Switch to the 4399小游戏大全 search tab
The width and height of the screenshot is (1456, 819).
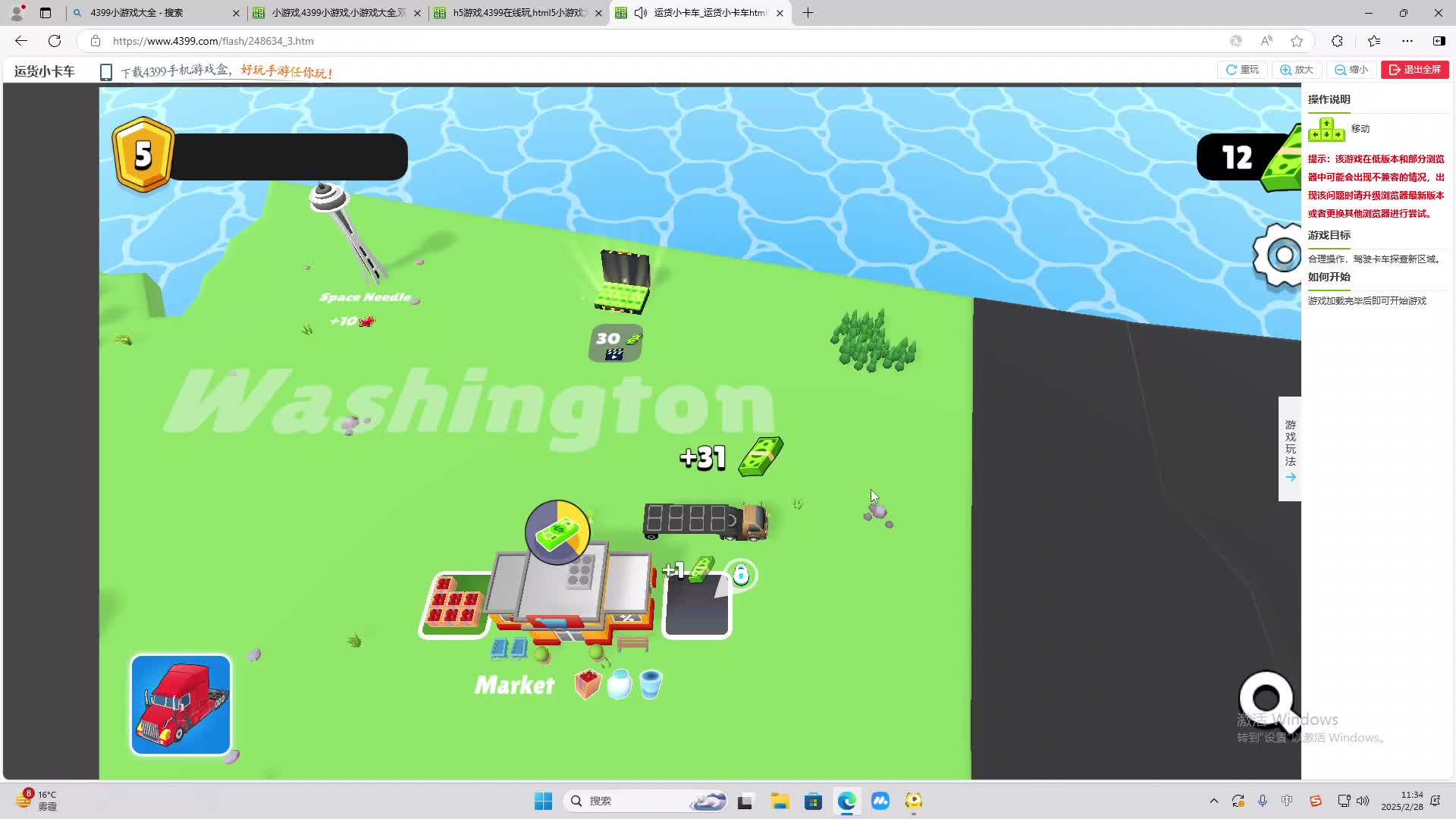click(x=152, y=13)
